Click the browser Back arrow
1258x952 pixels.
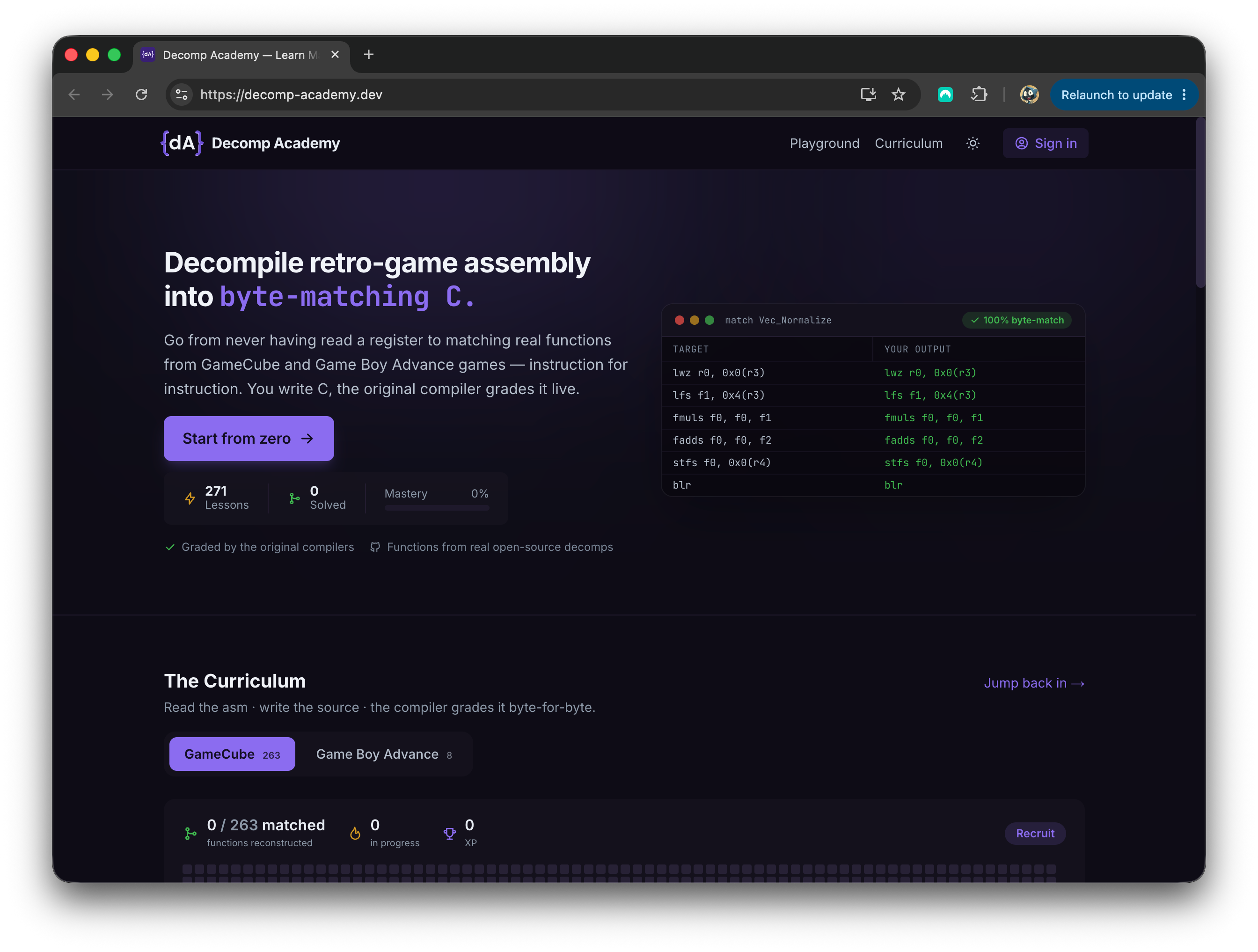coord(74,95)
